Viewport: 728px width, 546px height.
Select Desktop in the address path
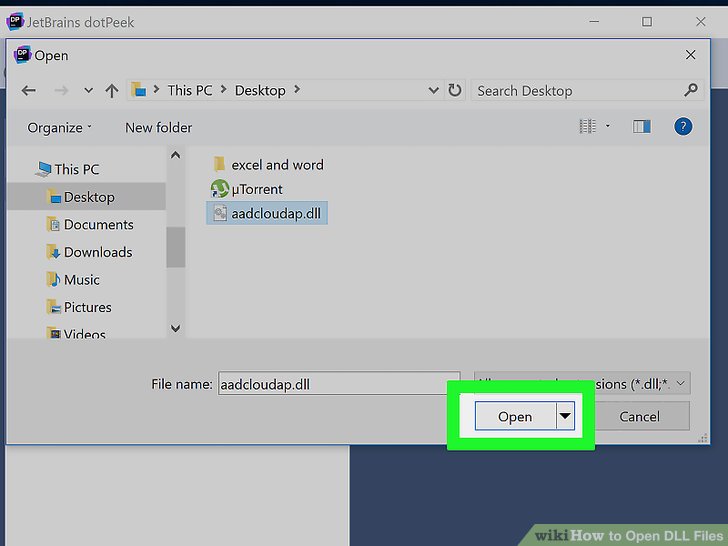(x=260, y=90)
